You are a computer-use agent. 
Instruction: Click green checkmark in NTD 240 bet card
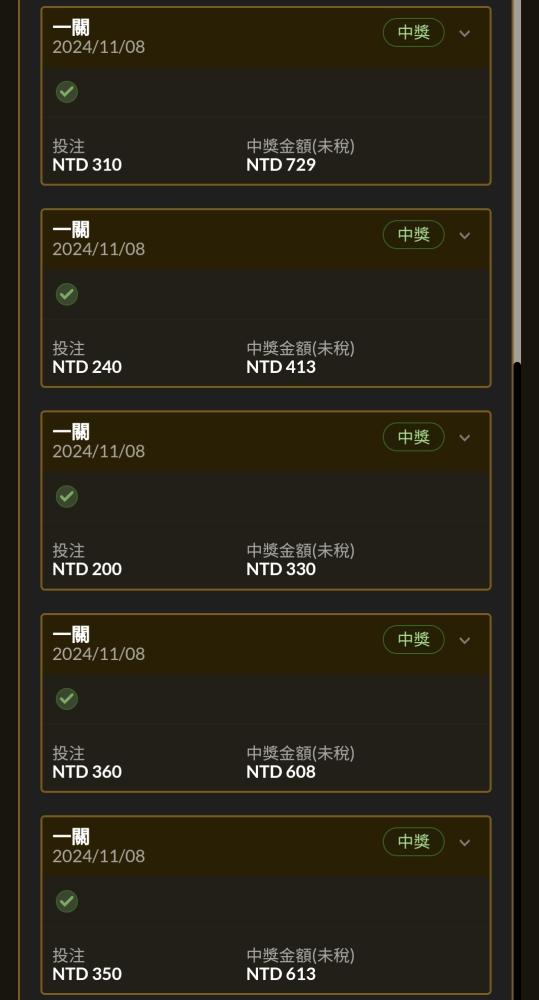(x=67, y=295)
